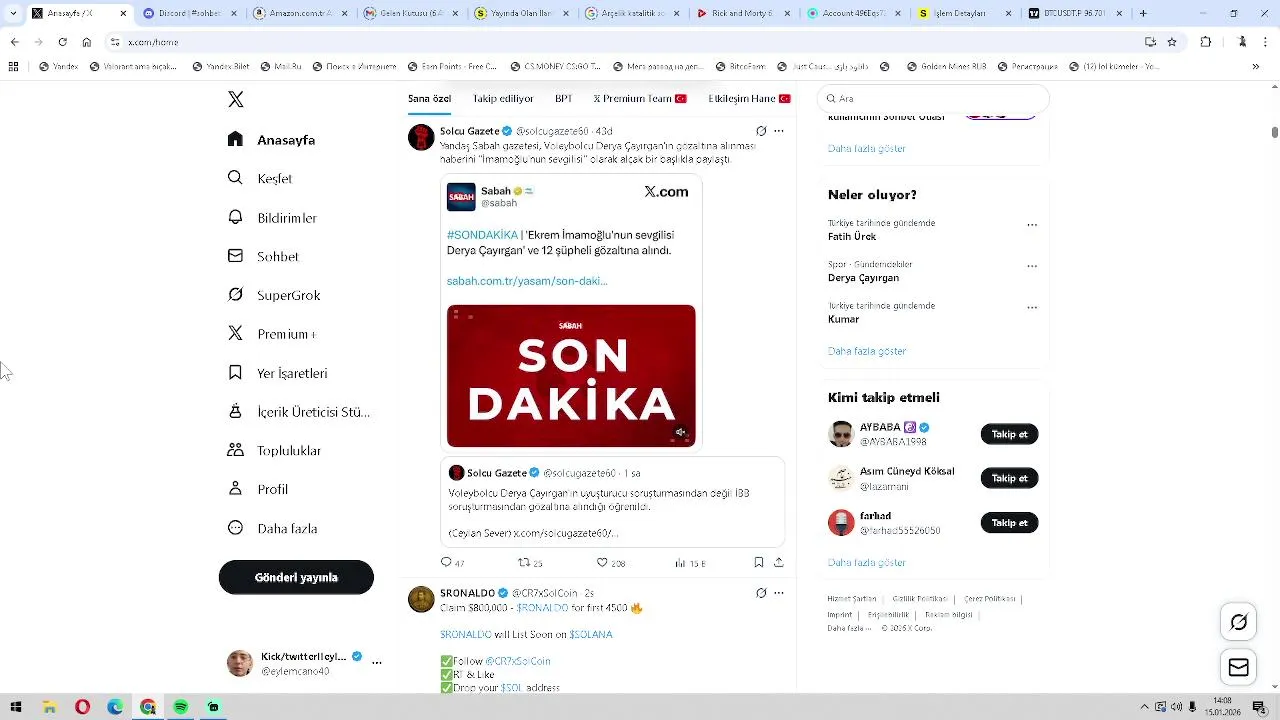
Task: Open floating messages button at bottom right
Action: point(1238,667)
